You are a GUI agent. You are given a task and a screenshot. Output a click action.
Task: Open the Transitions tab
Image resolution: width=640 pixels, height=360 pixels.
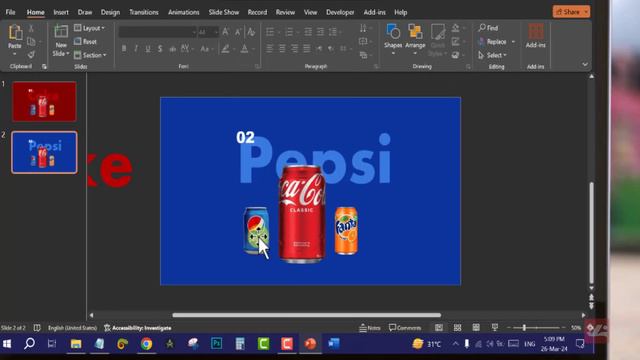coord(144,12)
